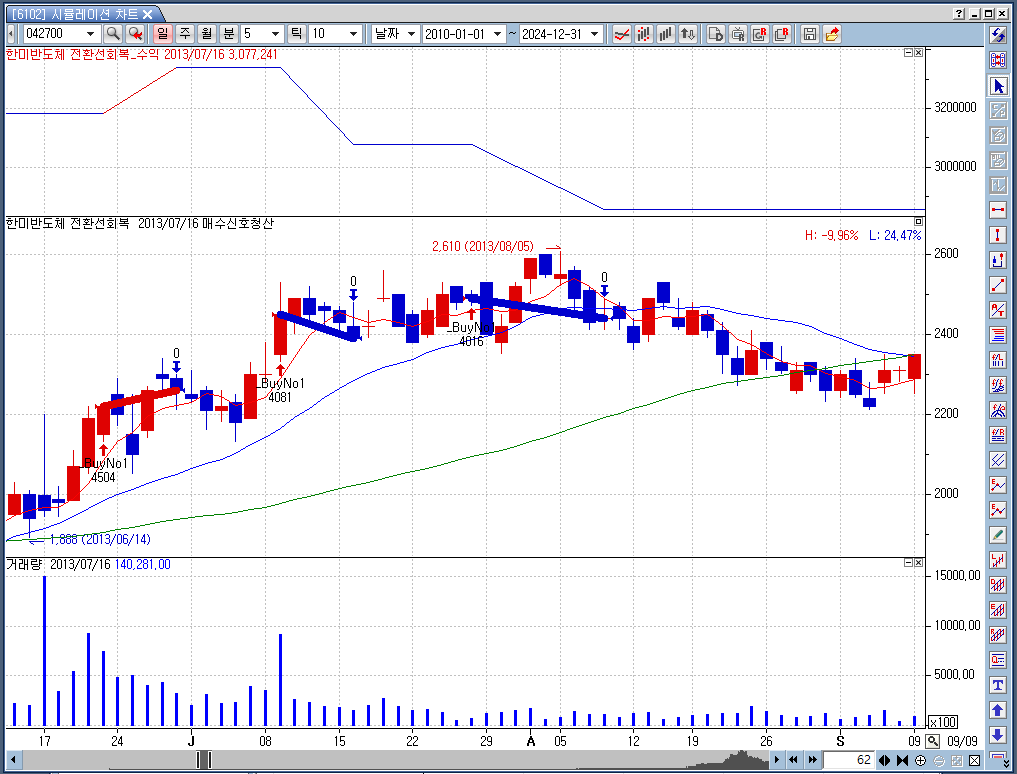Click the magnifier search icon beside stock code

(x=113, y=34)
